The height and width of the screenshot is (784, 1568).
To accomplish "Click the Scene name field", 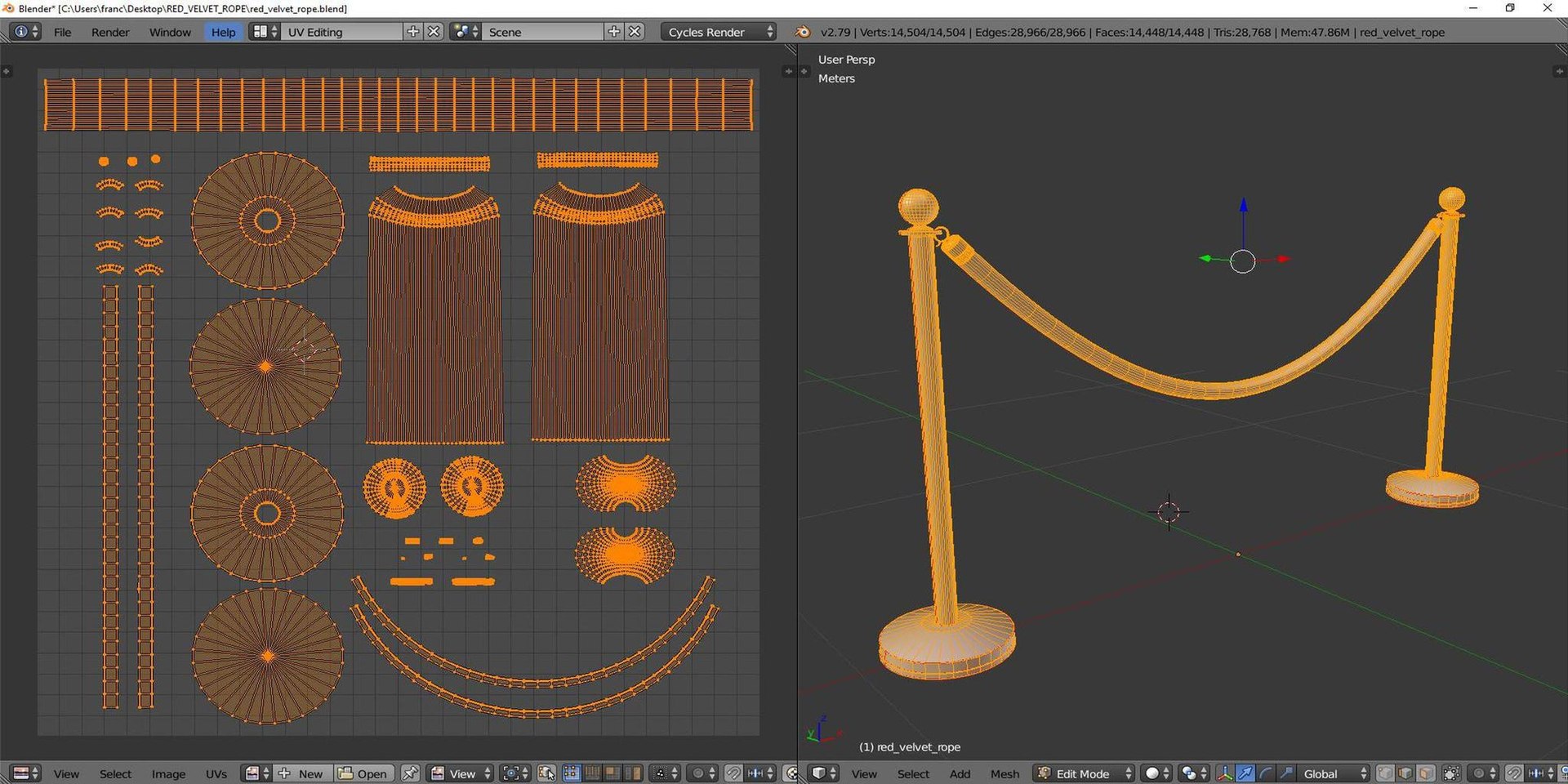I will pyautogui.click(x=542, y=32).
